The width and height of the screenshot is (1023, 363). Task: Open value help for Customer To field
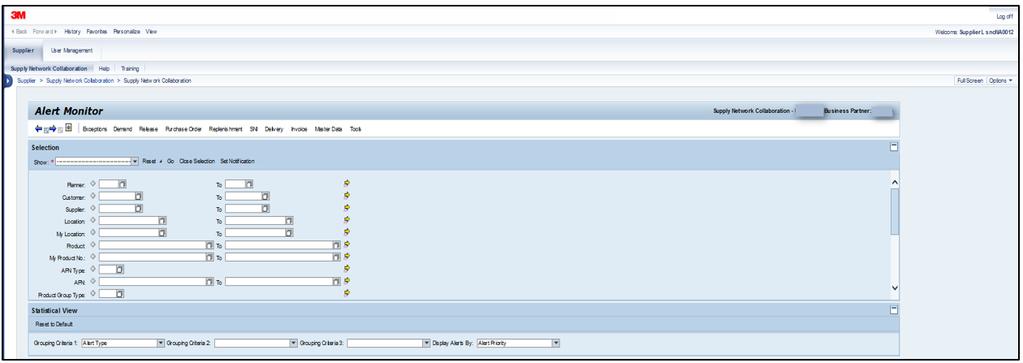[266, 196]
